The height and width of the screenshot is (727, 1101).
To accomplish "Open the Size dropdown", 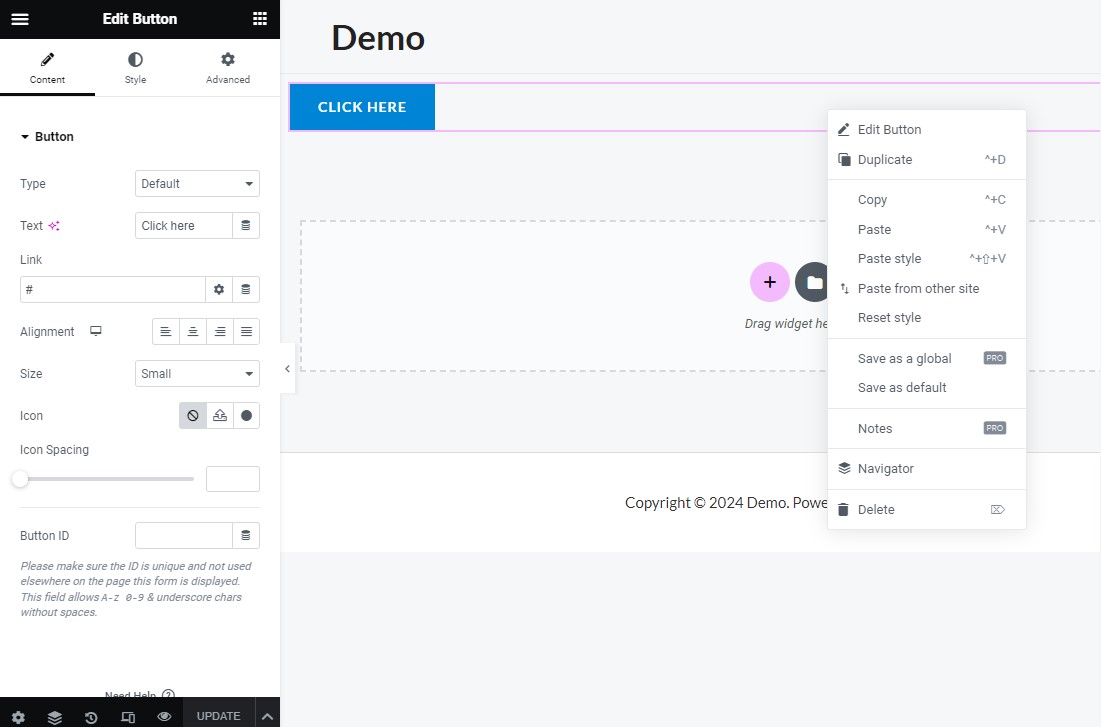I will [197, 374].
